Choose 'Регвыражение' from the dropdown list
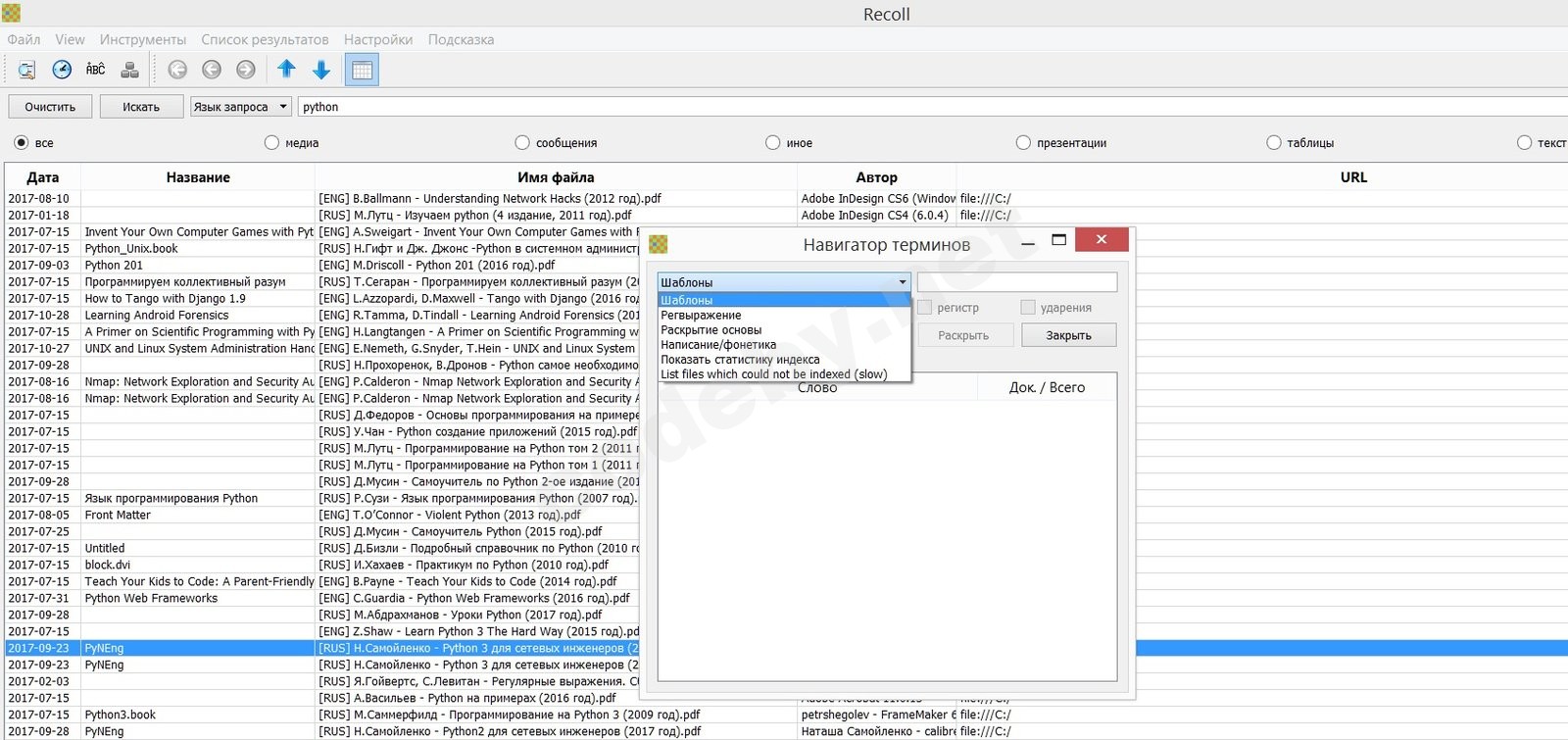Viewport: 1568px width, 740px height. click(701, 316)
